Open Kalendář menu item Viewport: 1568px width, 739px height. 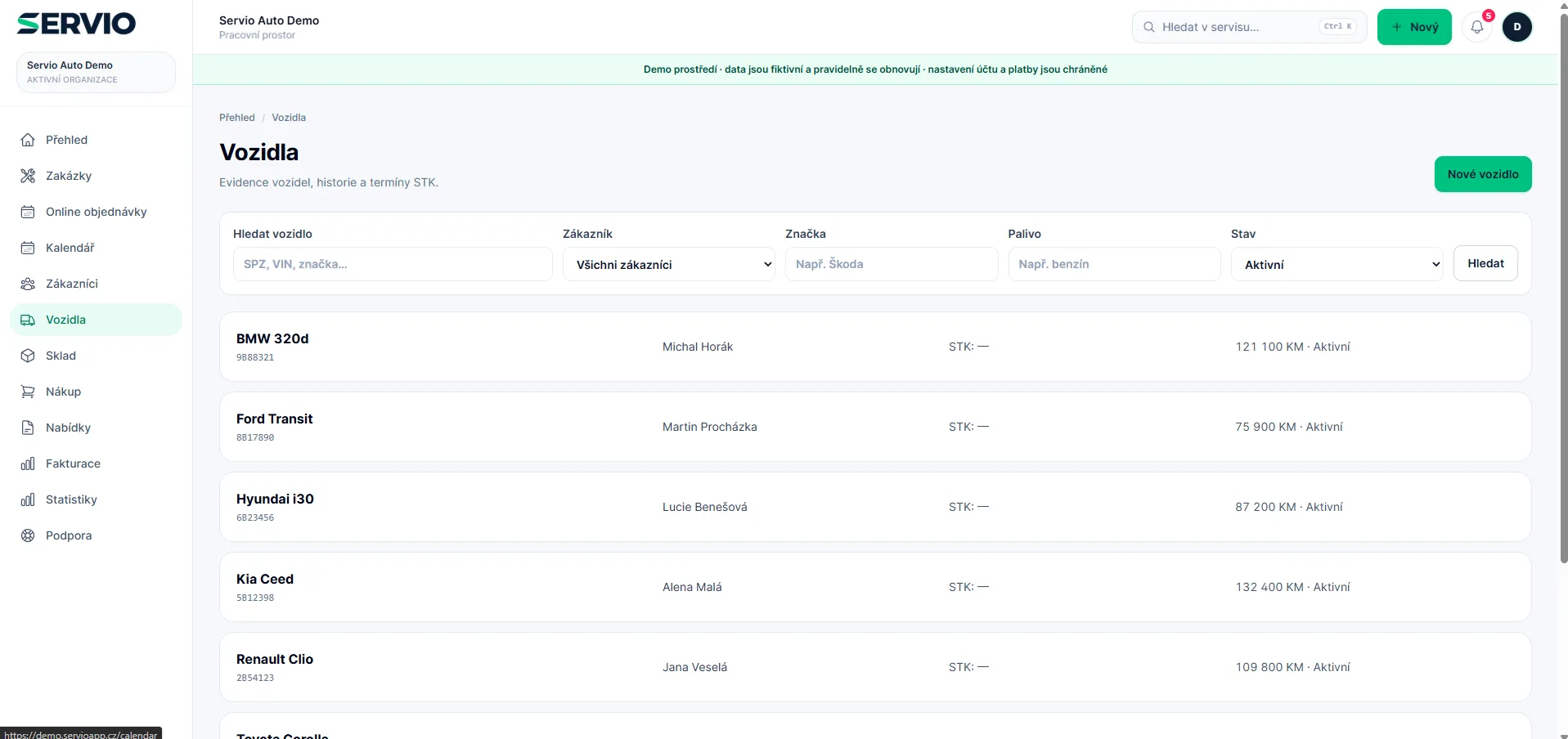pos(96,248)
